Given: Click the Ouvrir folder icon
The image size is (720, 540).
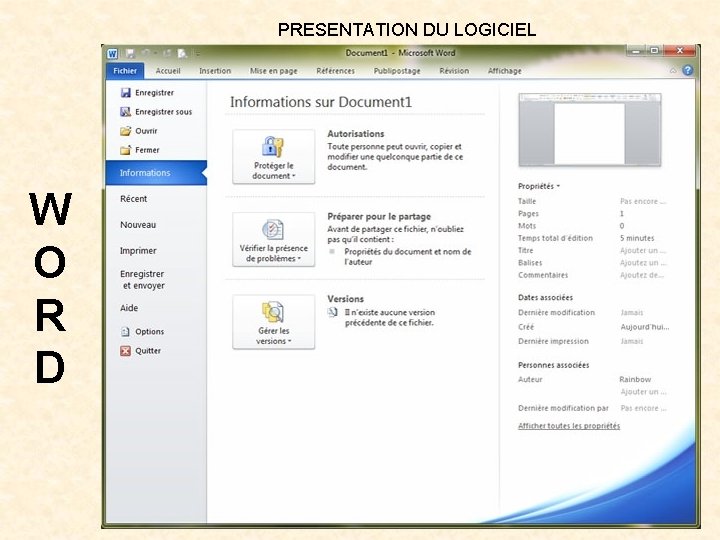Looking at the screenshot, I should click(125, 131).
